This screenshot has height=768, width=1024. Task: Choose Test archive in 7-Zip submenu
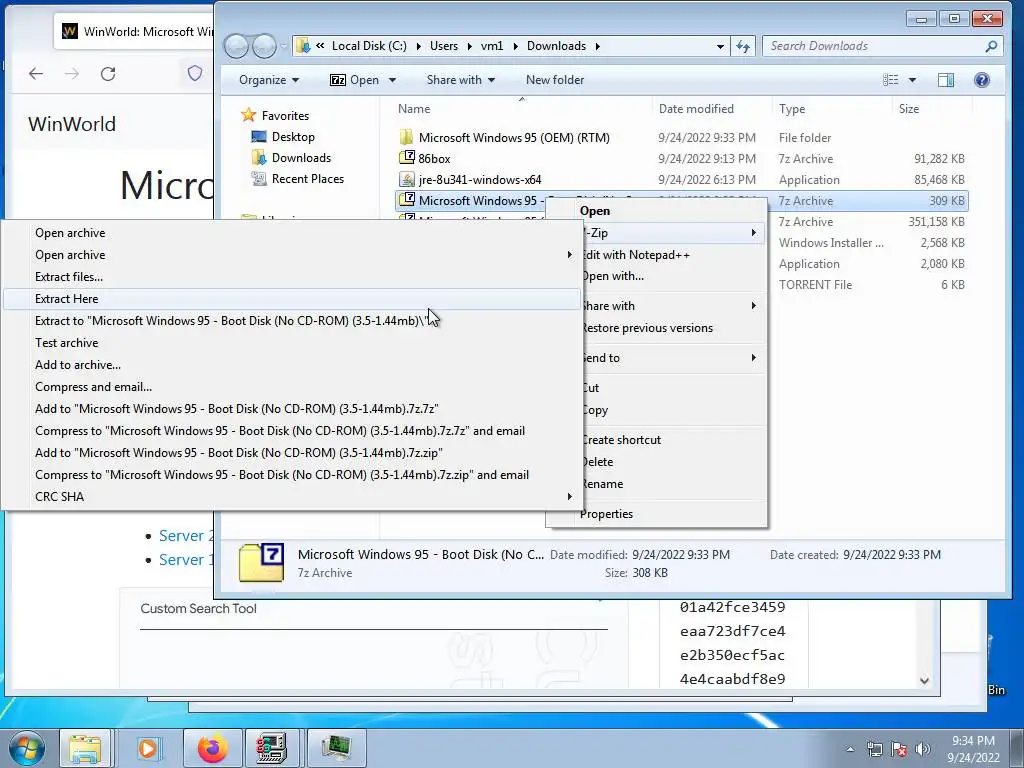point(291,343)
